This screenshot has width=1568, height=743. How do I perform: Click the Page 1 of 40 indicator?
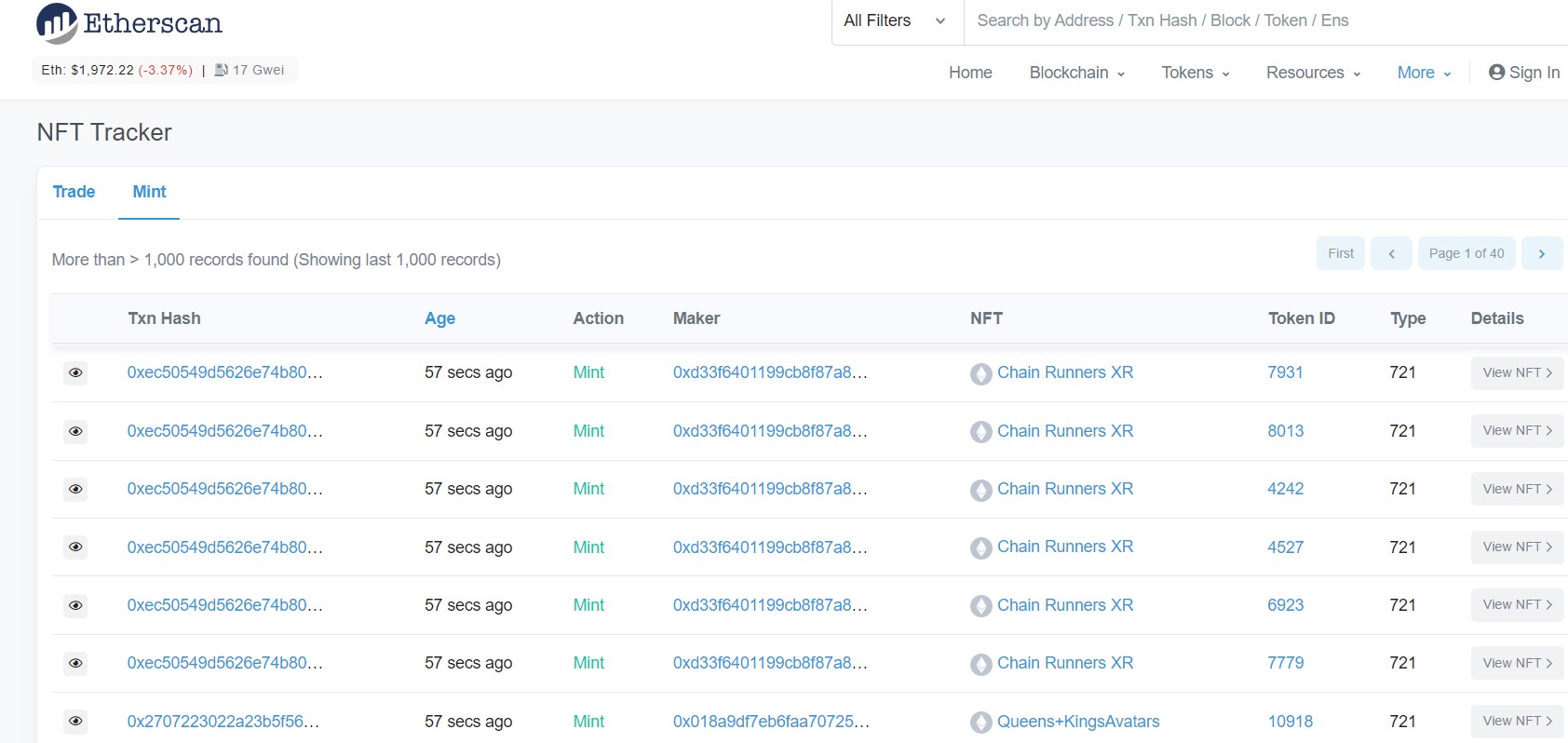[1467, 253]
